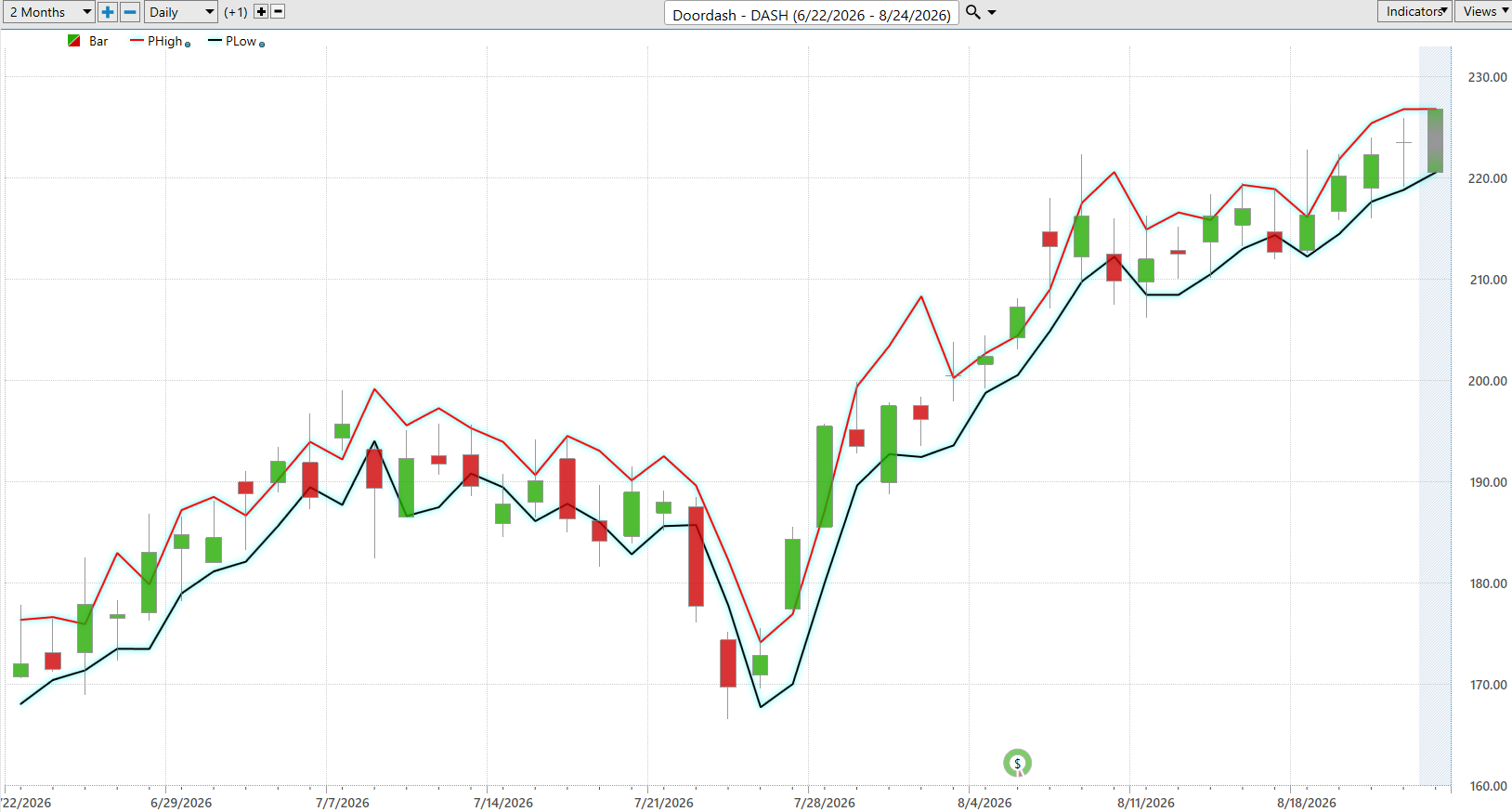Image resolution: width=1512 pixels, height=812 pixels.
Task: Click the 180.00 price axis label
Action: point(1488,583)
